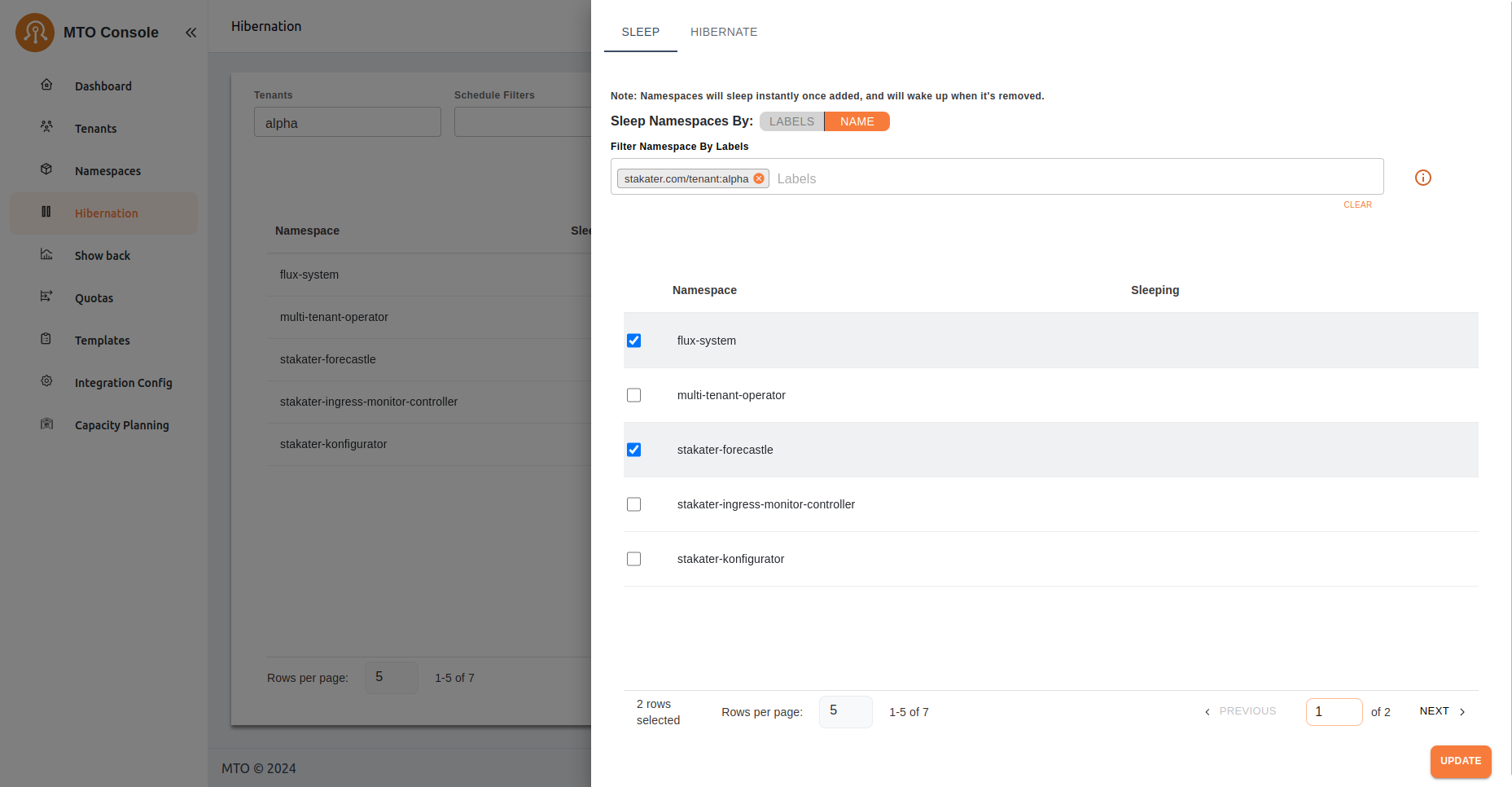Image resolution: width=1512 pixels, height=787 pixels.
Task: Click the Tenants people icon
Action: click(46, 127)
